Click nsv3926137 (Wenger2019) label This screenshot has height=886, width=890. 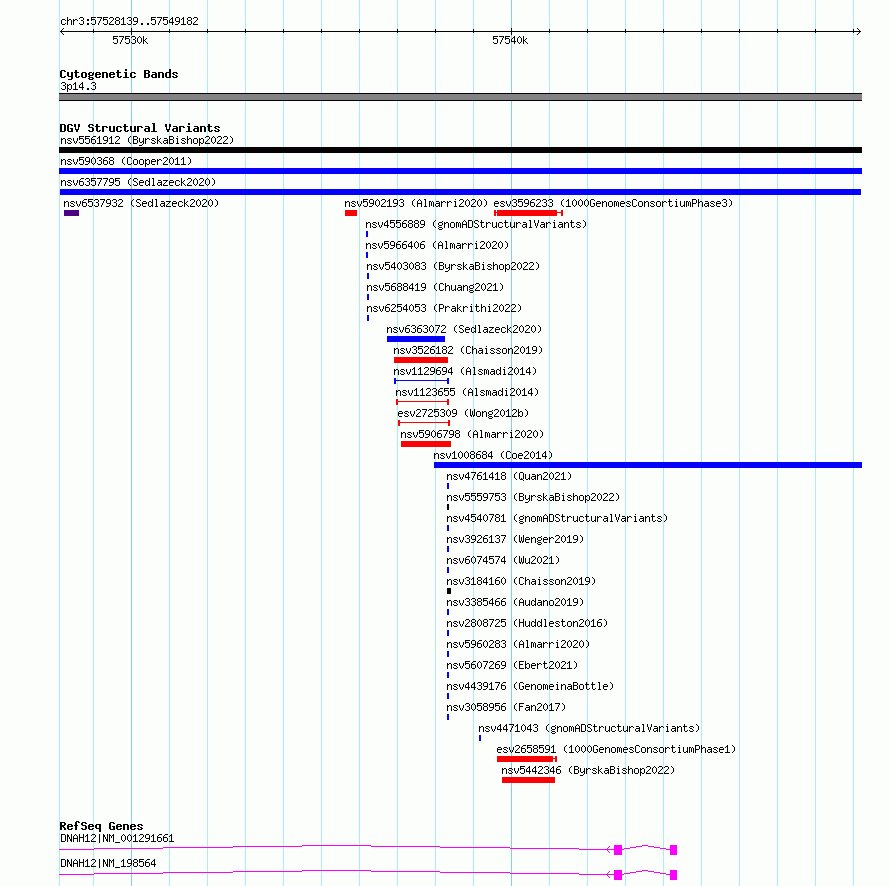click(x=515, y=539)
